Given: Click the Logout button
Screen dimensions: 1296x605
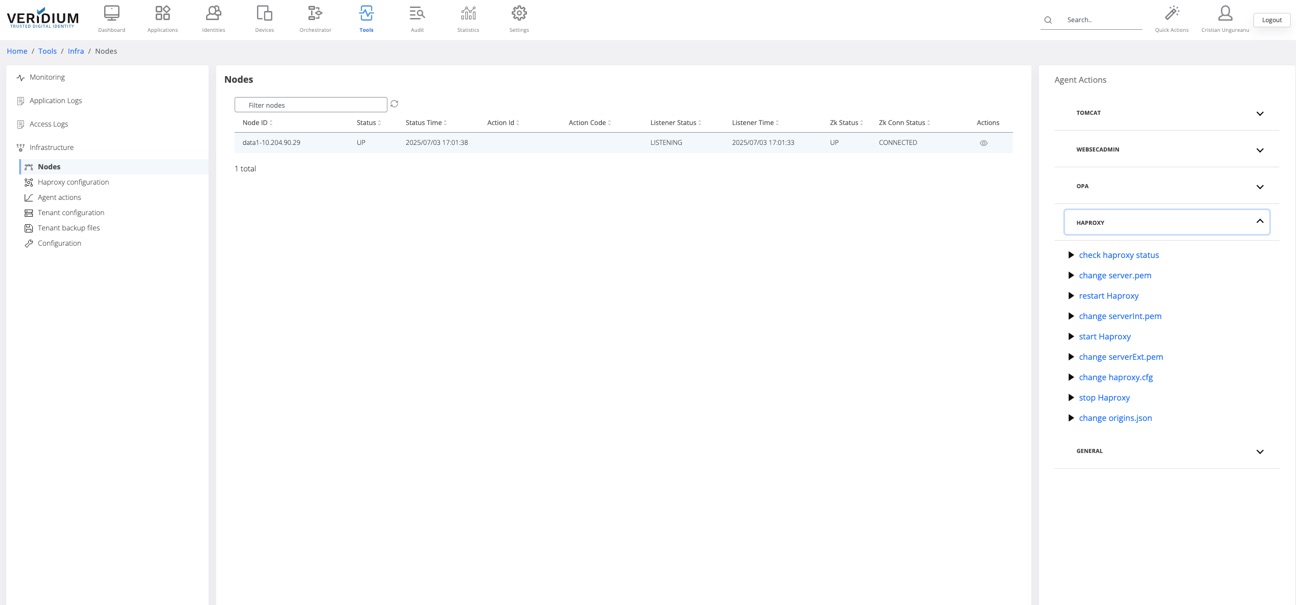Looking at the screenshot, I should (x=1271, y=20).
